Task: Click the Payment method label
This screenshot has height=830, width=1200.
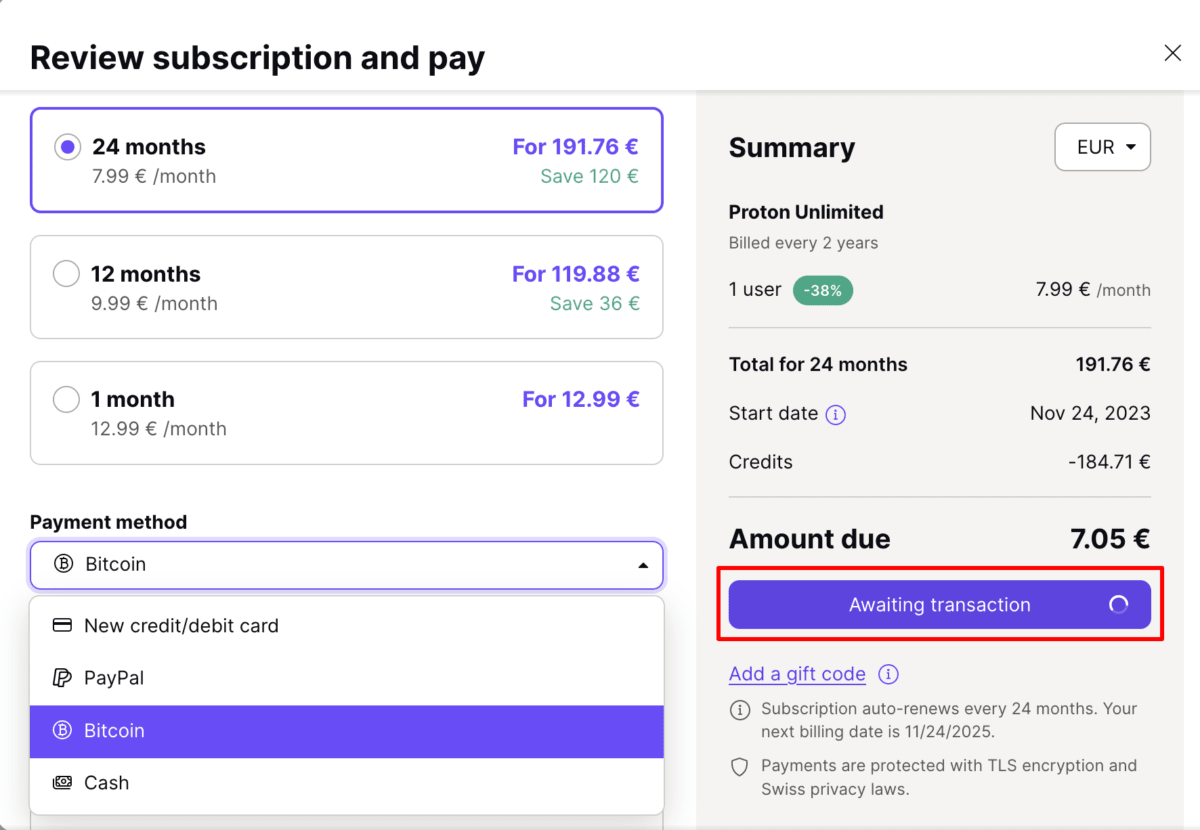Action: pos(108,522)
